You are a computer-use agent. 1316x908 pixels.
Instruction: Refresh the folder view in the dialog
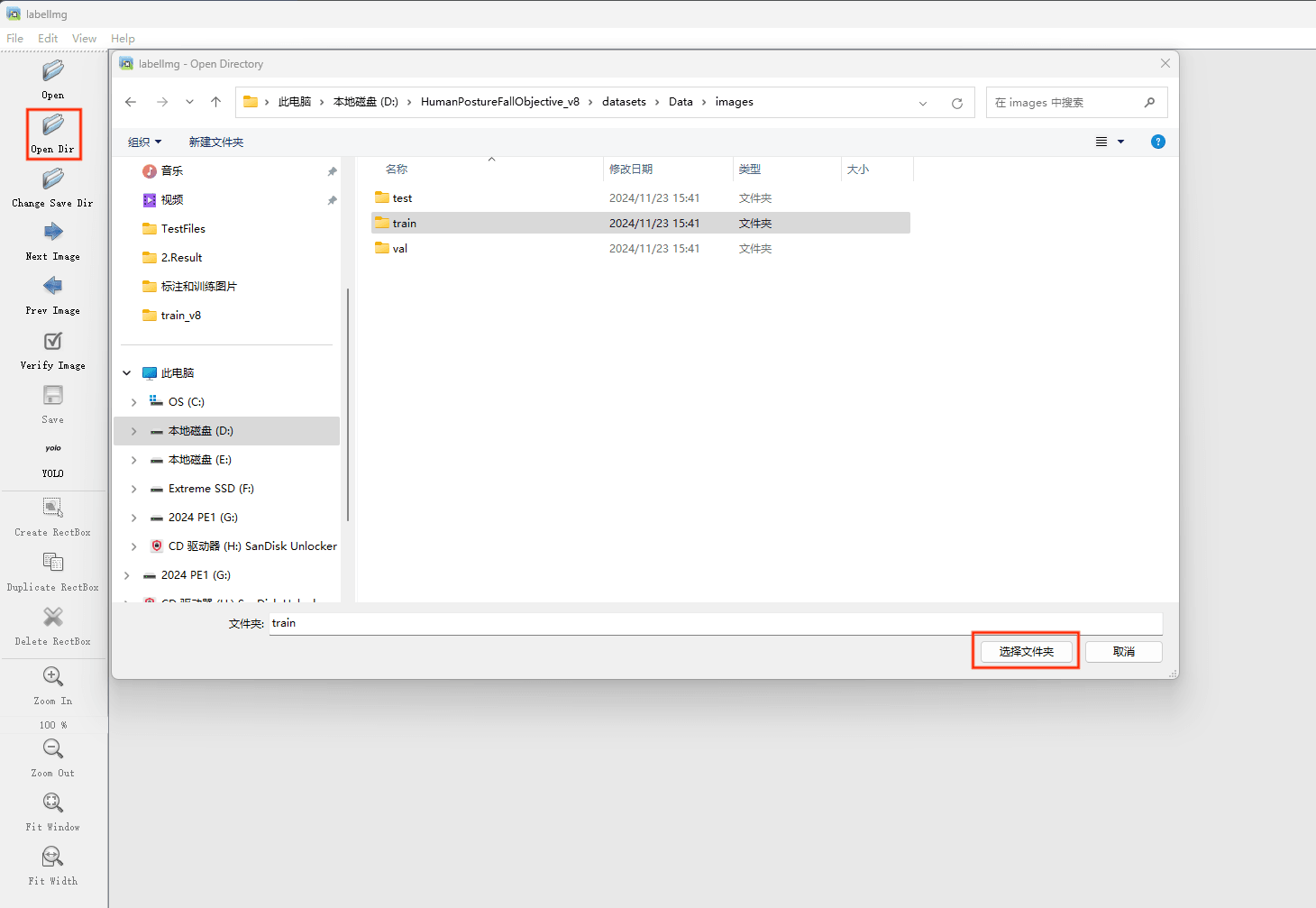(957, 103)
